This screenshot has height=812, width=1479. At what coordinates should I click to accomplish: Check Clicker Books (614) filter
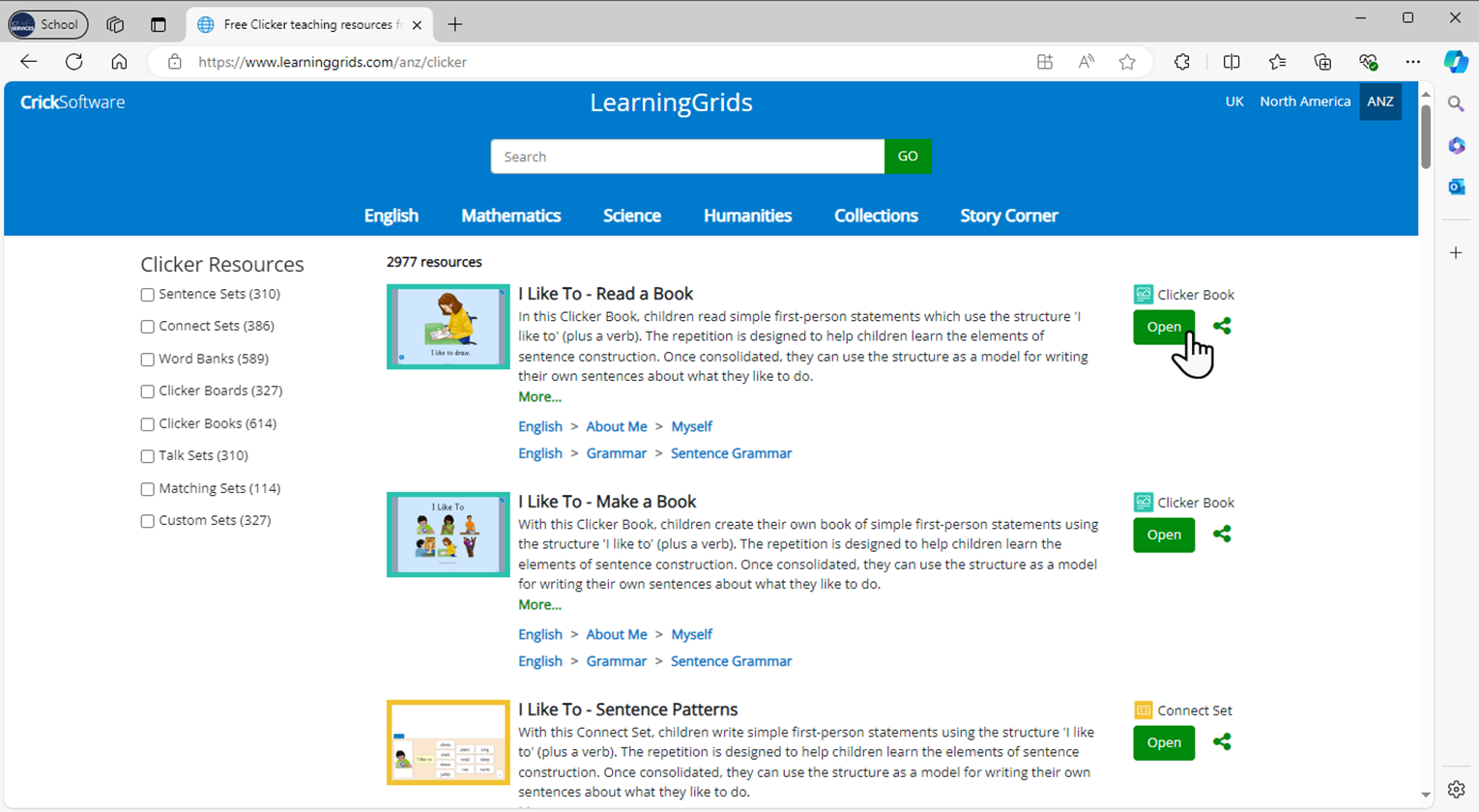(x=148, y=424)
